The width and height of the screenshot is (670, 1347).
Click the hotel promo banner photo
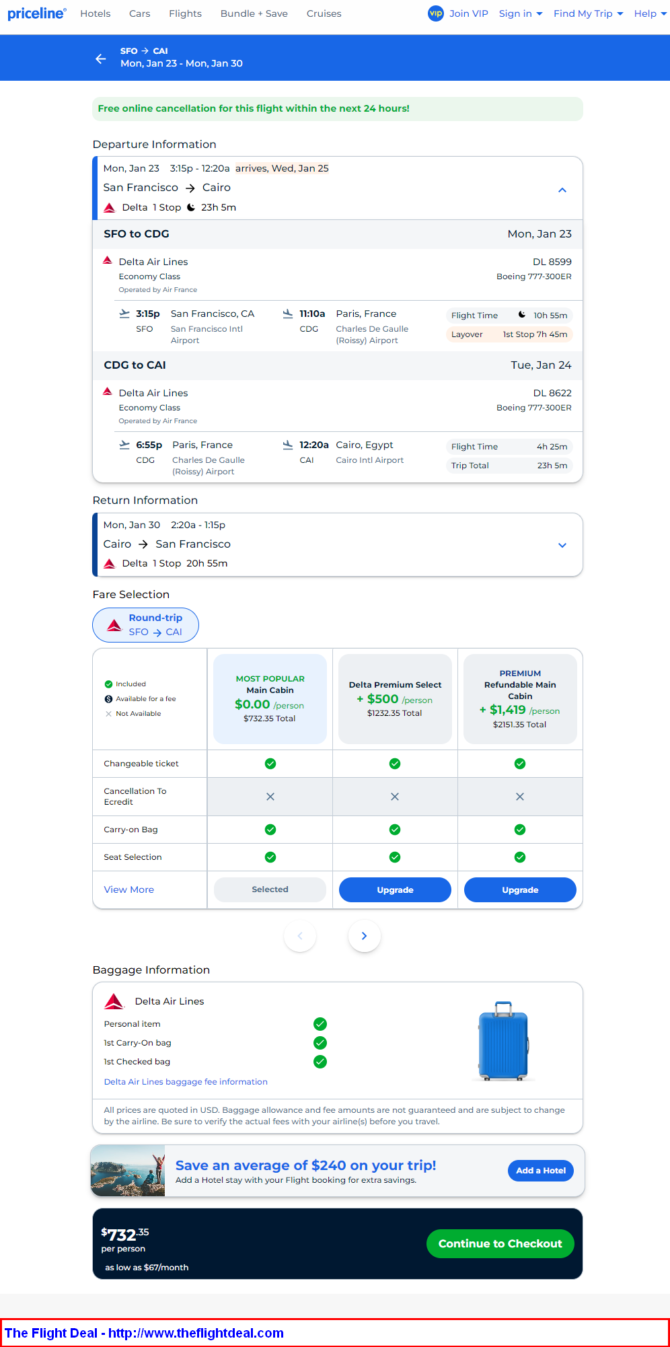click(x=128, y=1171)
